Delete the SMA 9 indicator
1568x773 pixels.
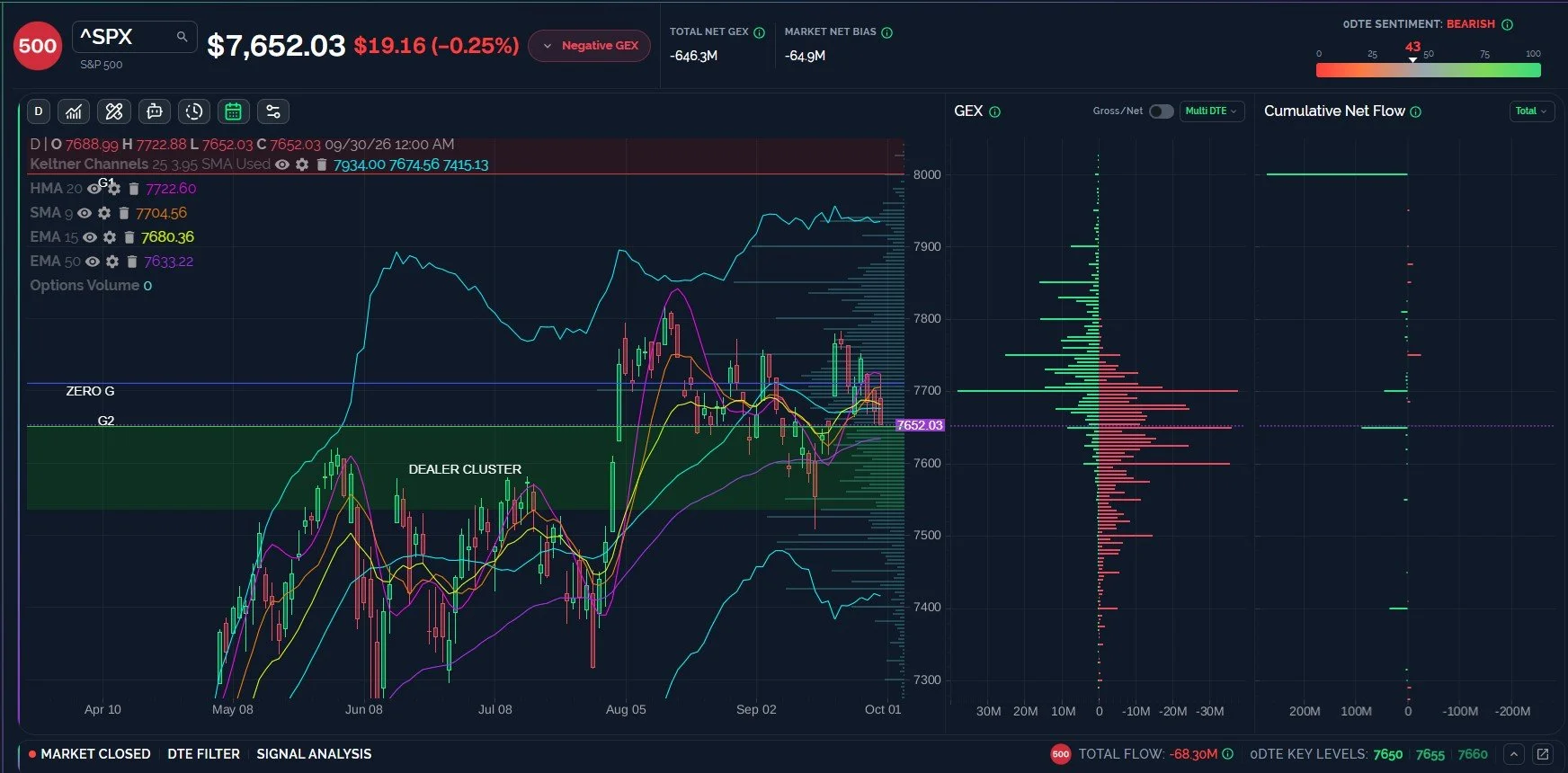[x=124, y=213]
